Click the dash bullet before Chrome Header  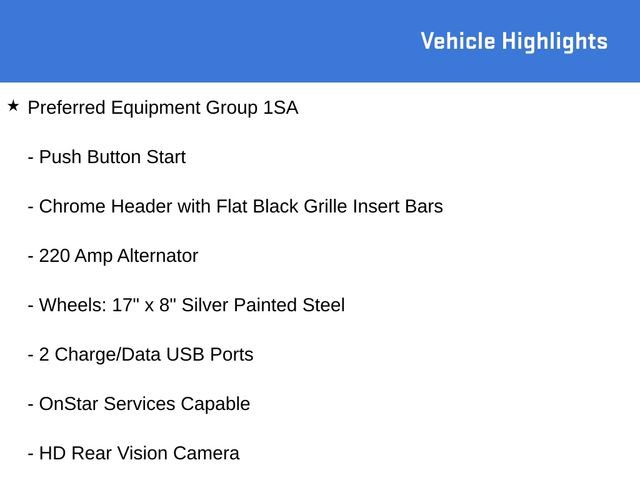click(x=31, y=208)
